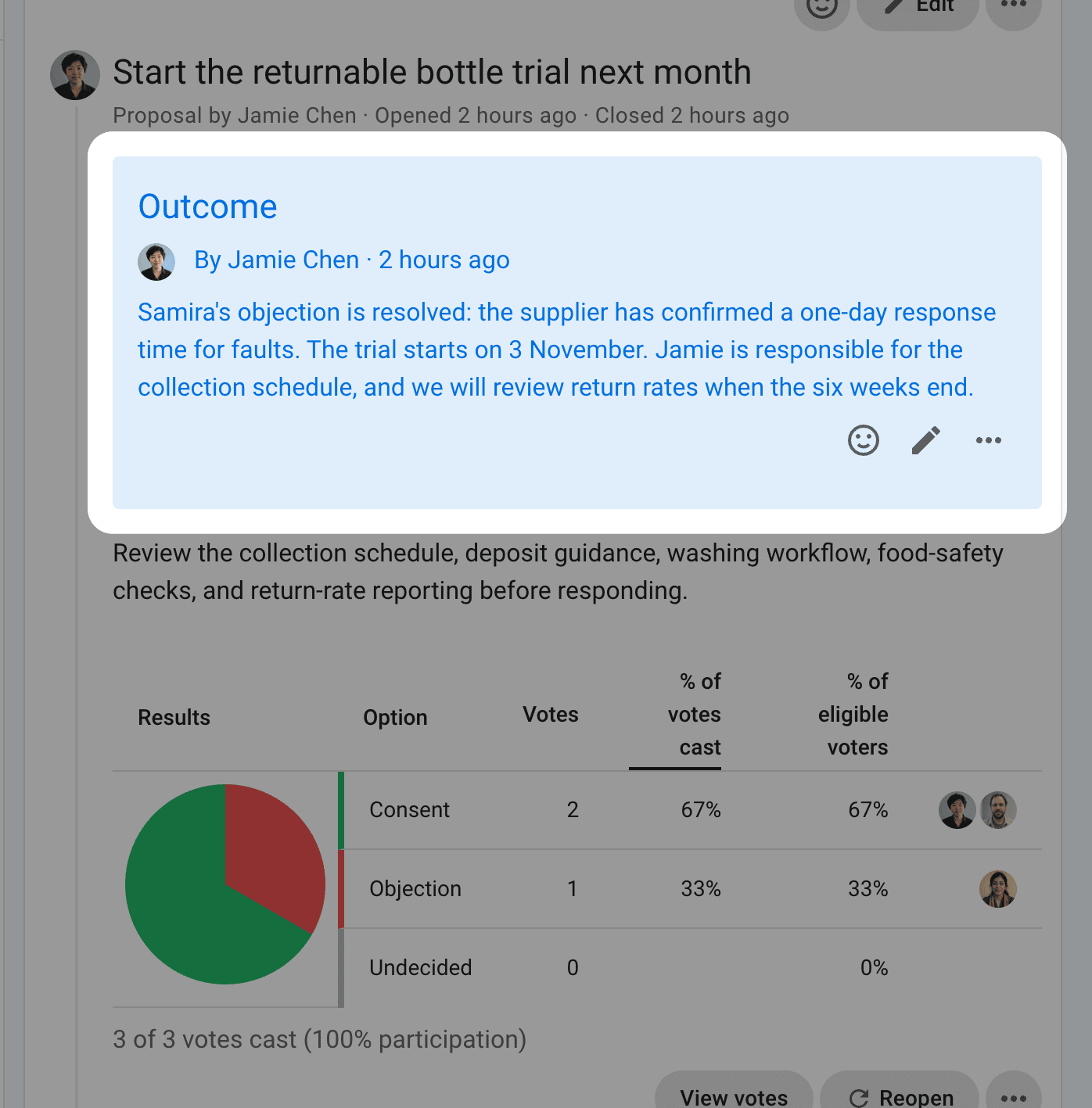1092x1108 pixels.
Task: Click the Outcome heading link
Action: [x=207, y=206]
